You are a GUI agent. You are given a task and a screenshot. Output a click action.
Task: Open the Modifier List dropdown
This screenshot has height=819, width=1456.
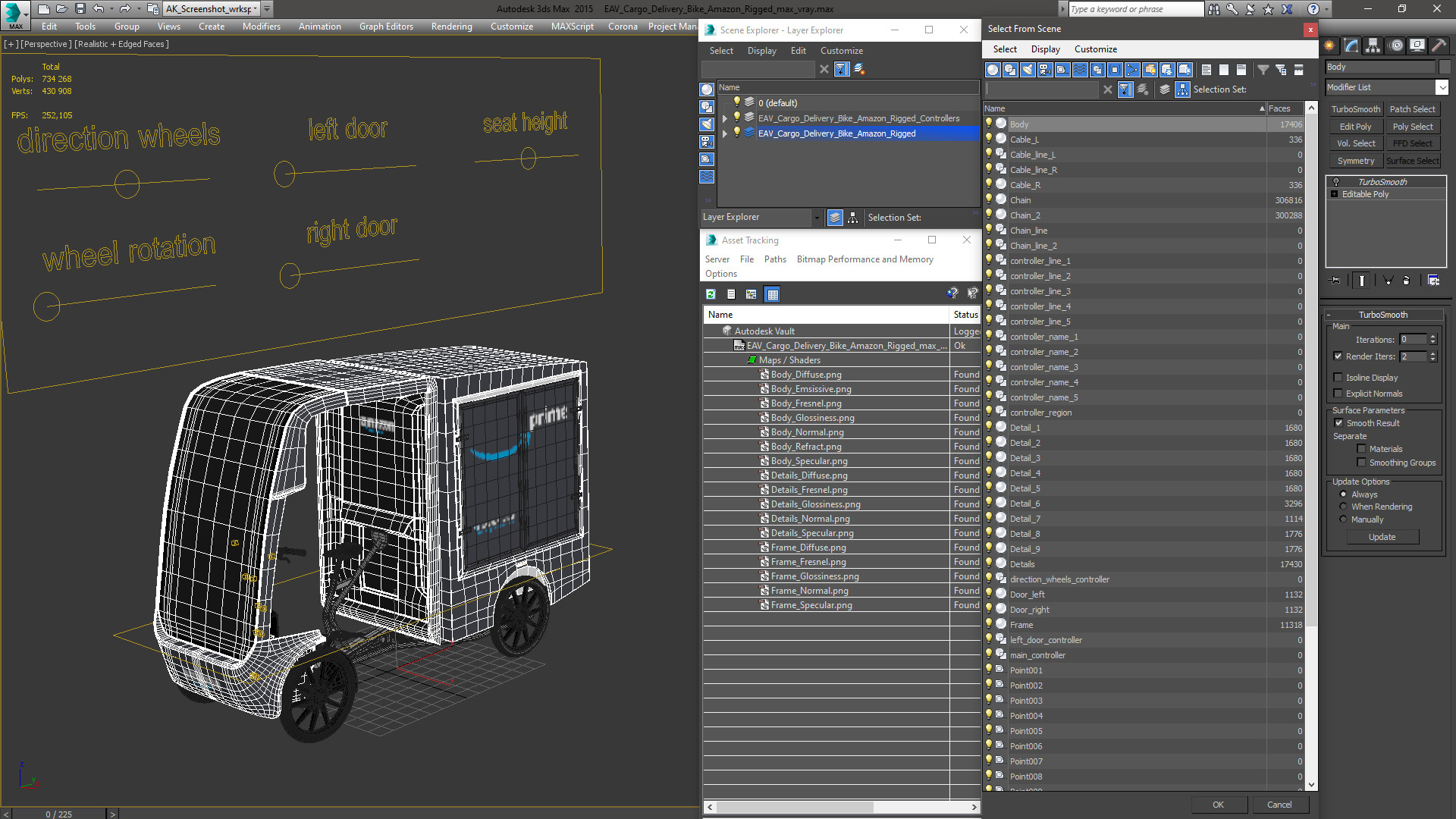(x=1442, y=87)
